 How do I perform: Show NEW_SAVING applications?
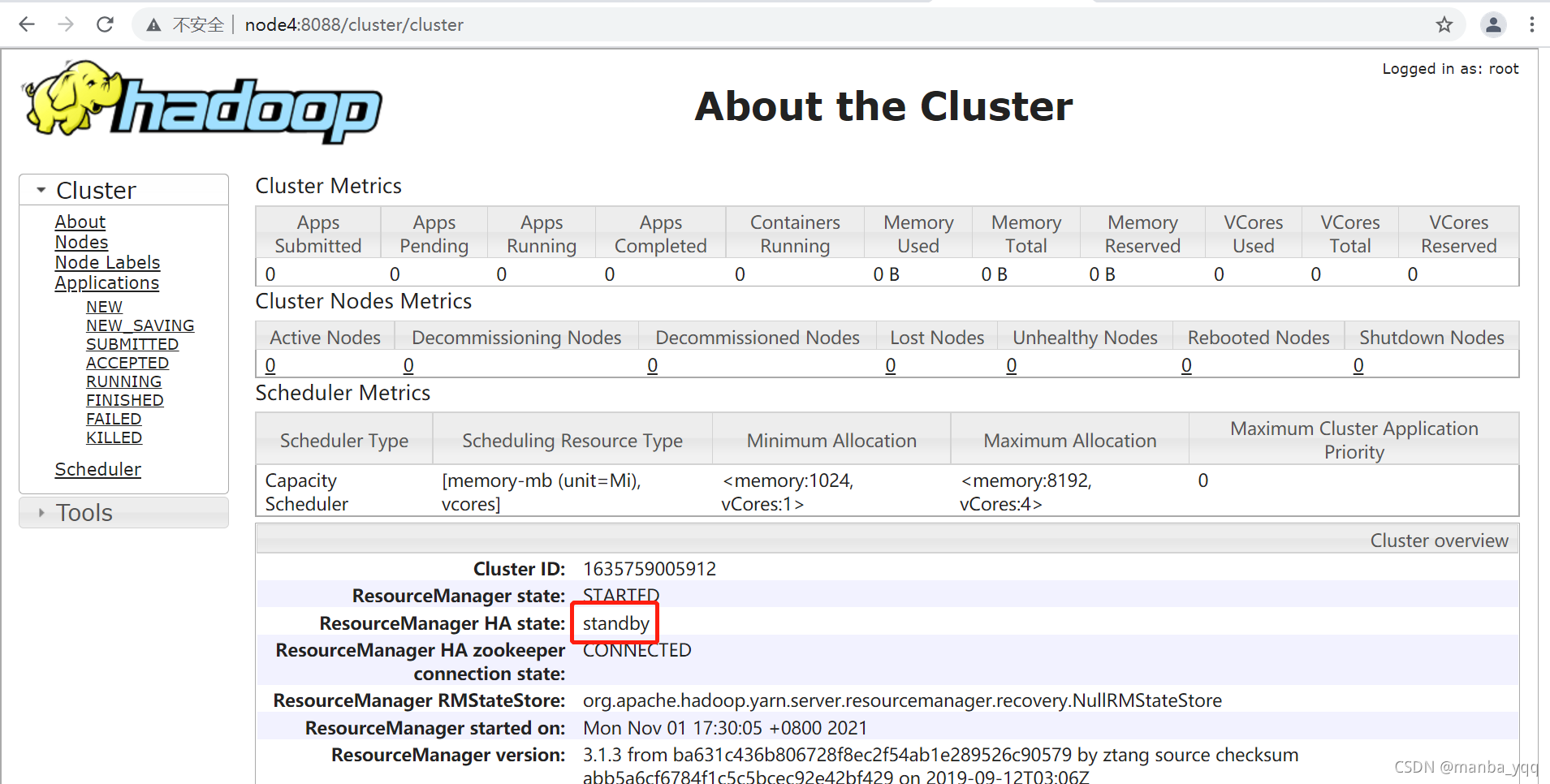tap(140, 325)
